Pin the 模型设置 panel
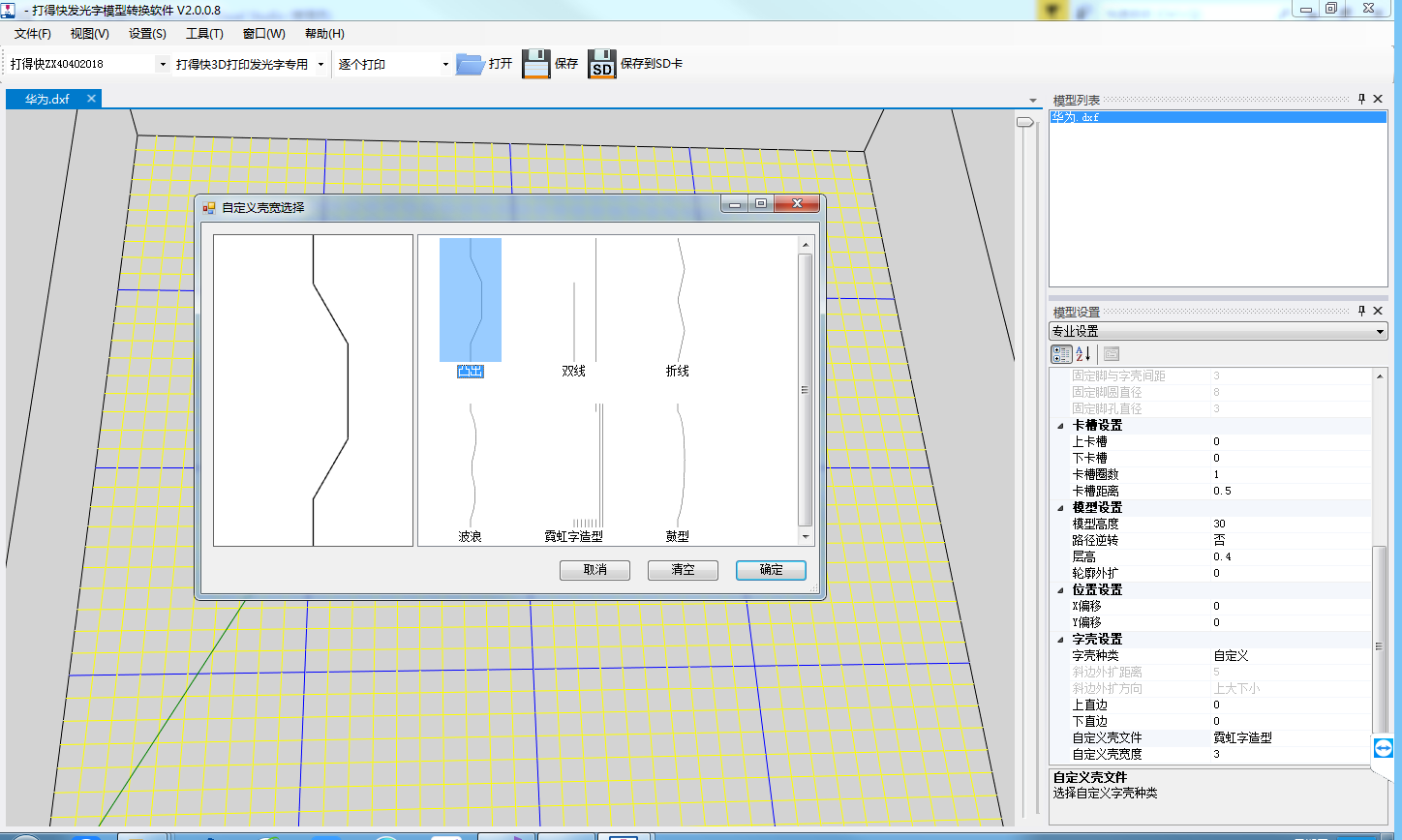Viewport: 1402px width, 840px height. click(x=1361, y=311)
